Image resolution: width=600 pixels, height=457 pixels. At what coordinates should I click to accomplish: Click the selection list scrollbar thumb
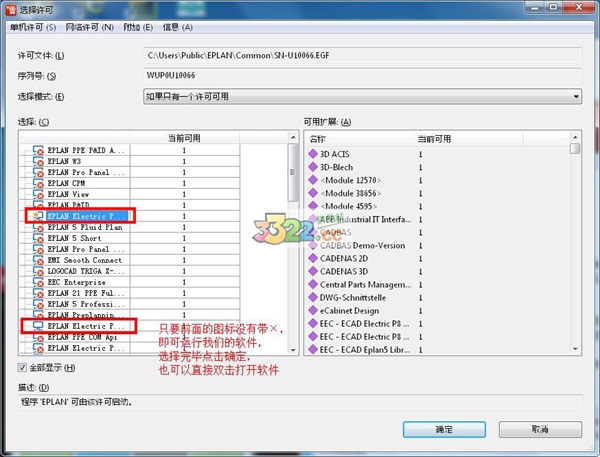click(293, 172)
